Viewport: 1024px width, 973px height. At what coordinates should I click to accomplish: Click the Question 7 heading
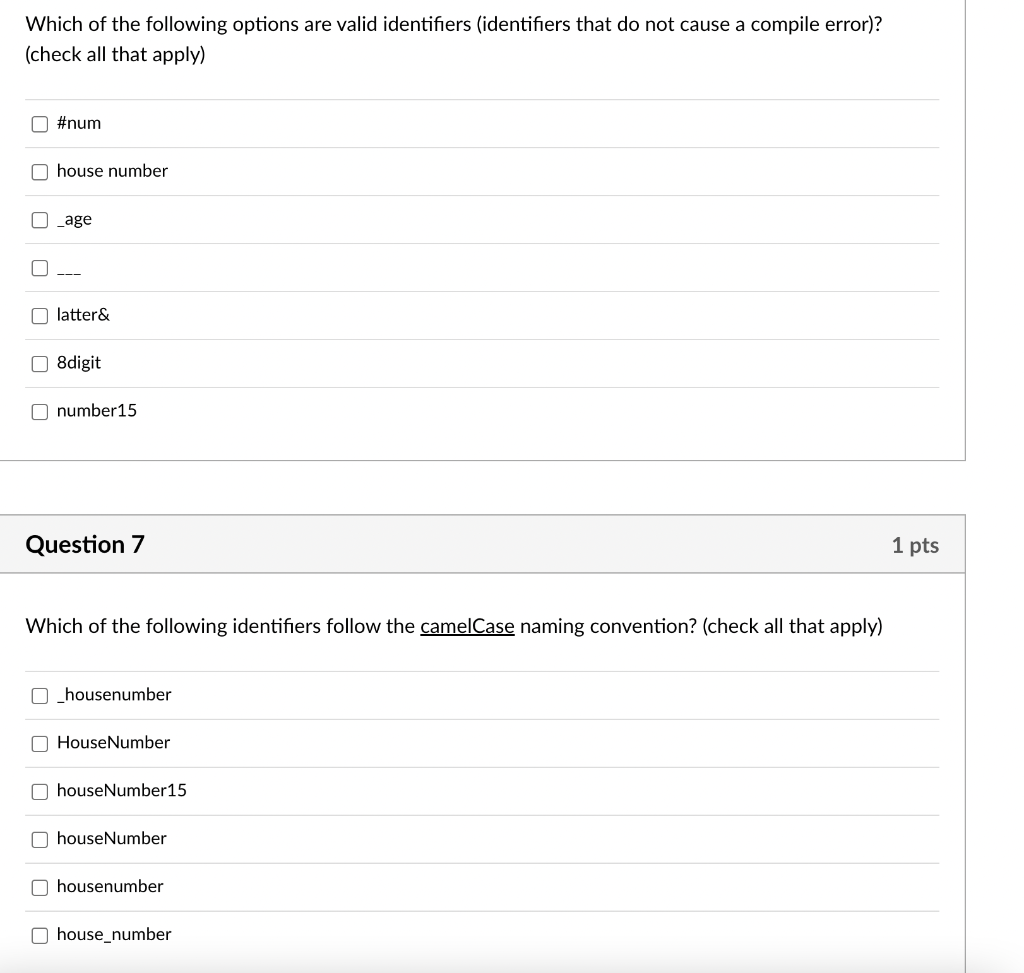click(85, 544)
